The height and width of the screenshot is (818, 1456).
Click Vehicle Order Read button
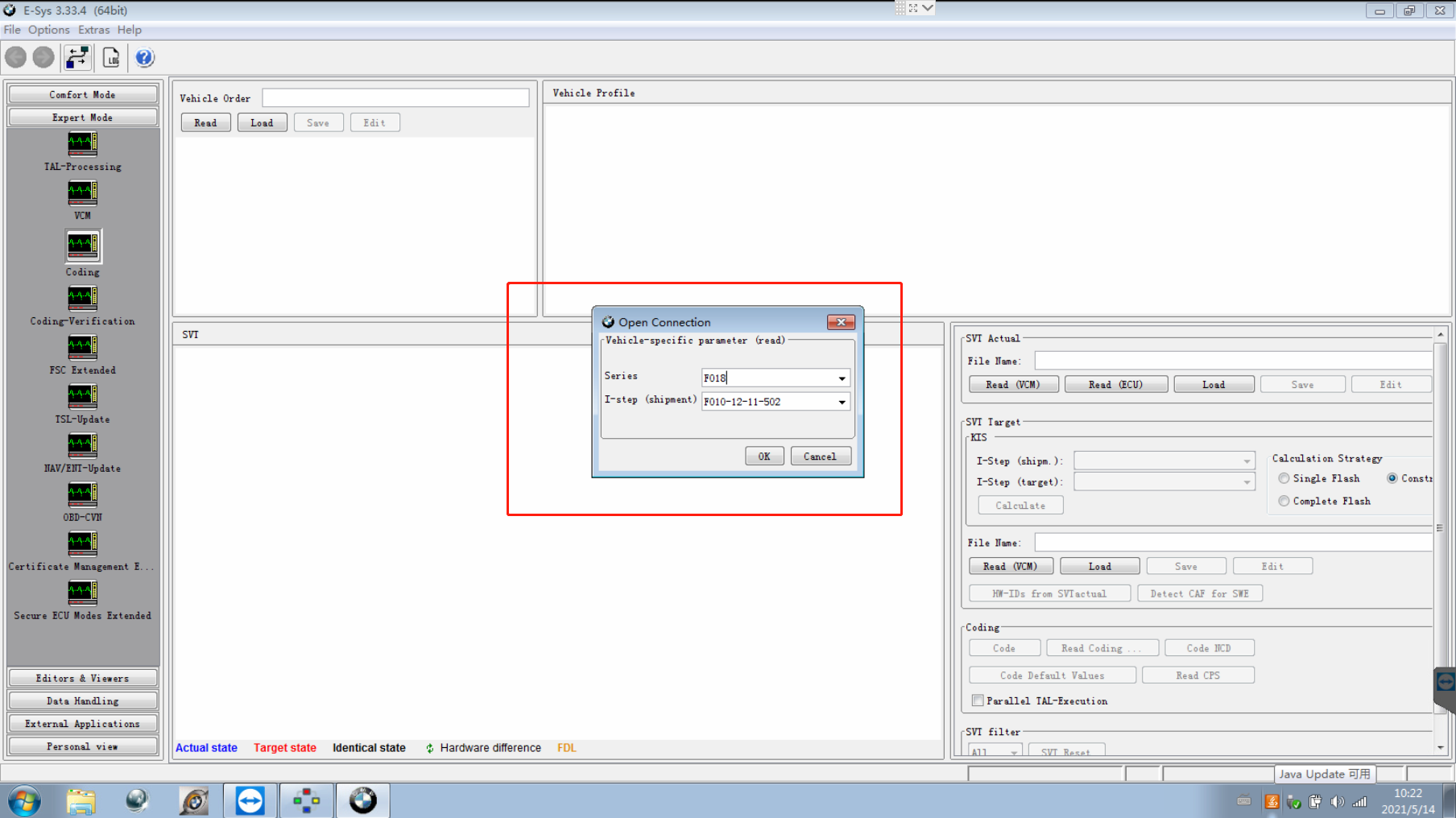click(205, 122)
